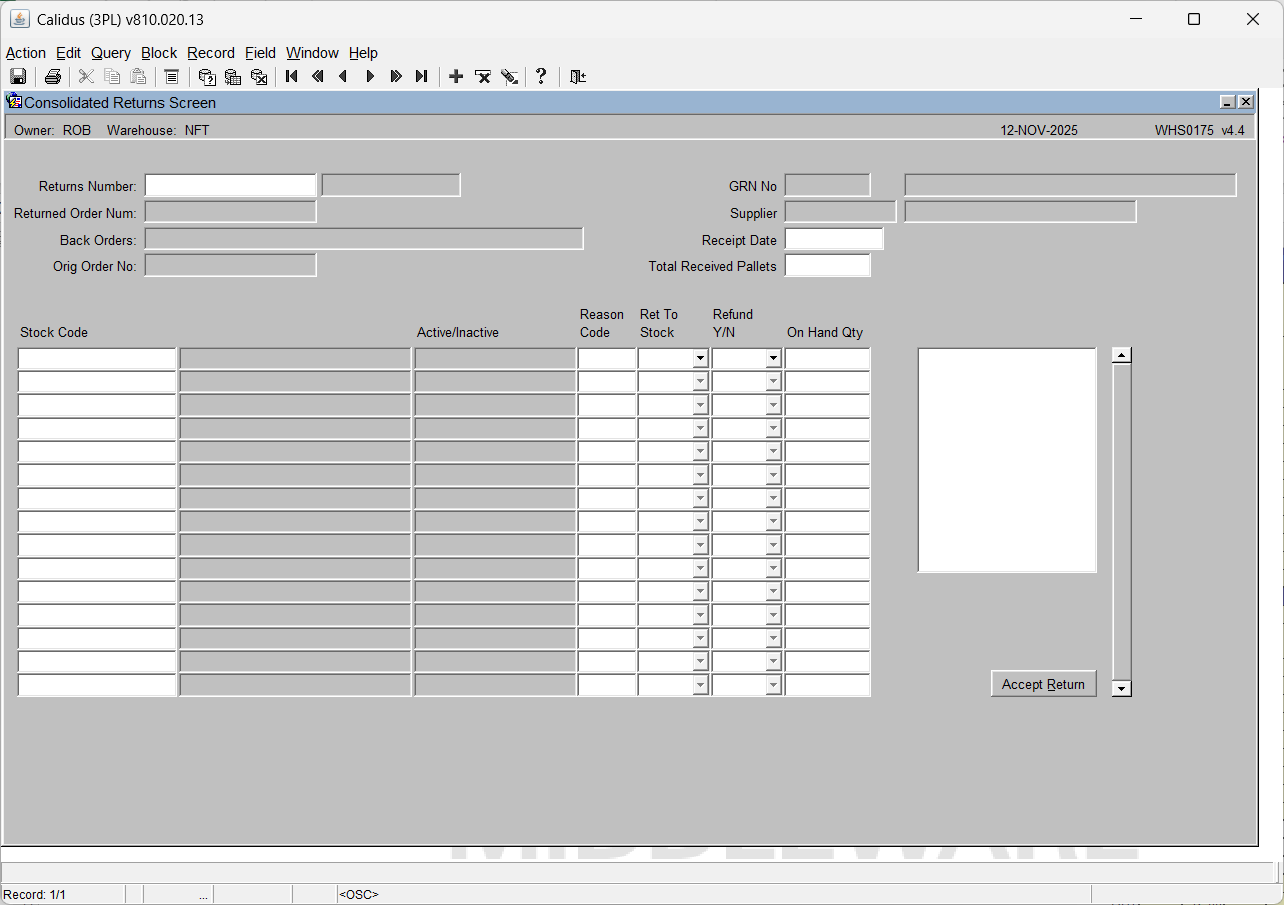Expand the first row Ret To Stock dropdown
This screenshot has width=1284, height=905.
click(x=700, y=359)
